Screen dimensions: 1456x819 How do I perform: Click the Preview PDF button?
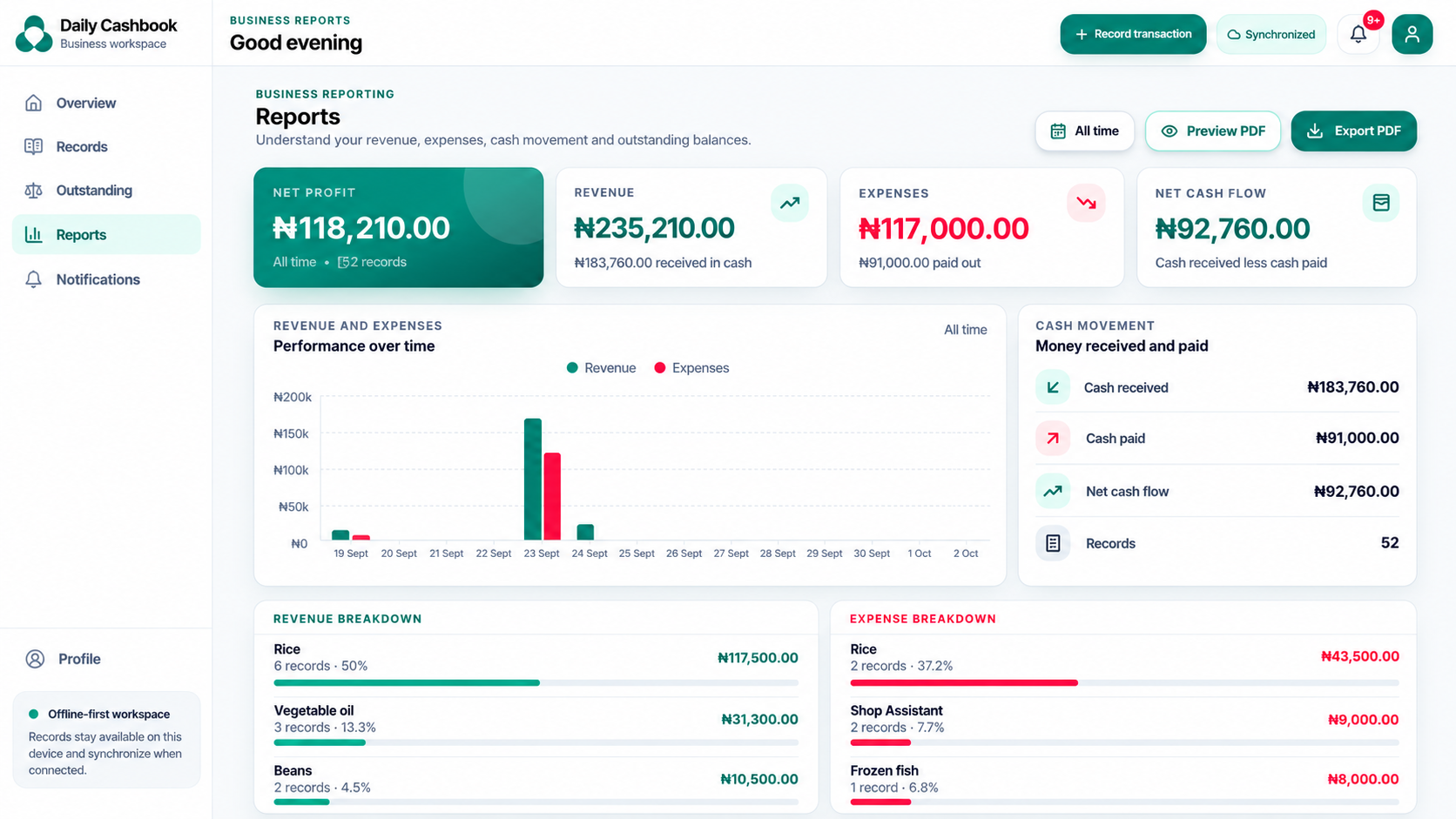(x=1213, y=131)
